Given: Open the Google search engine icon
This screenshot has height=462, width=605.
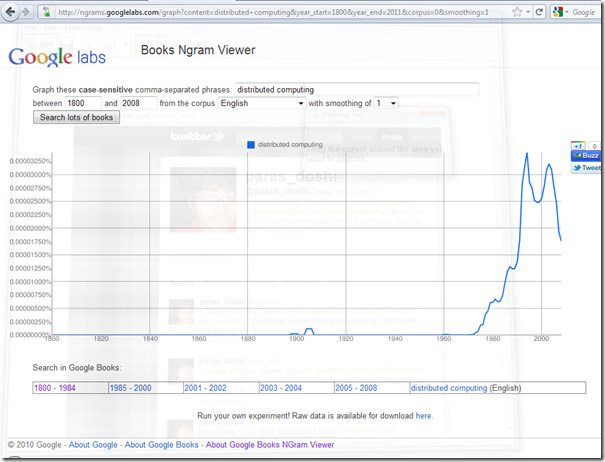Looking at the screenshot, I should tap(557, 12).
